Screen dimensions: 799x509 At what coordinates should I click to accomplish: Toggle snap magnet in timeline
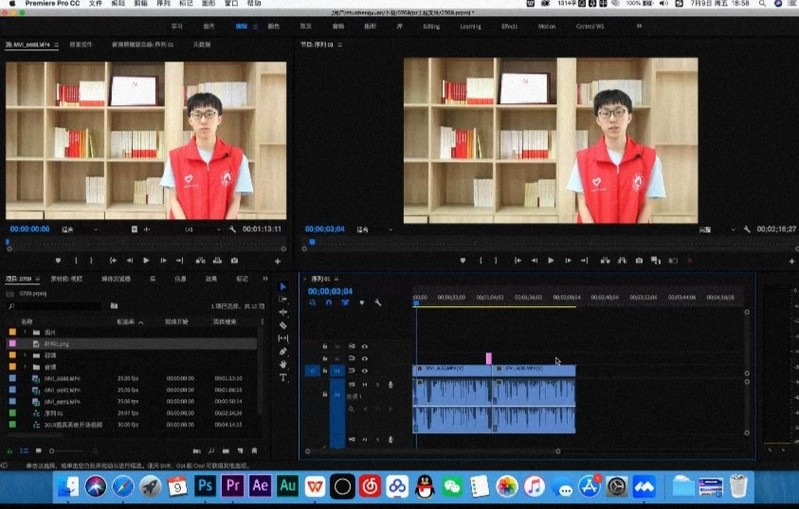[x=330, y=303]
